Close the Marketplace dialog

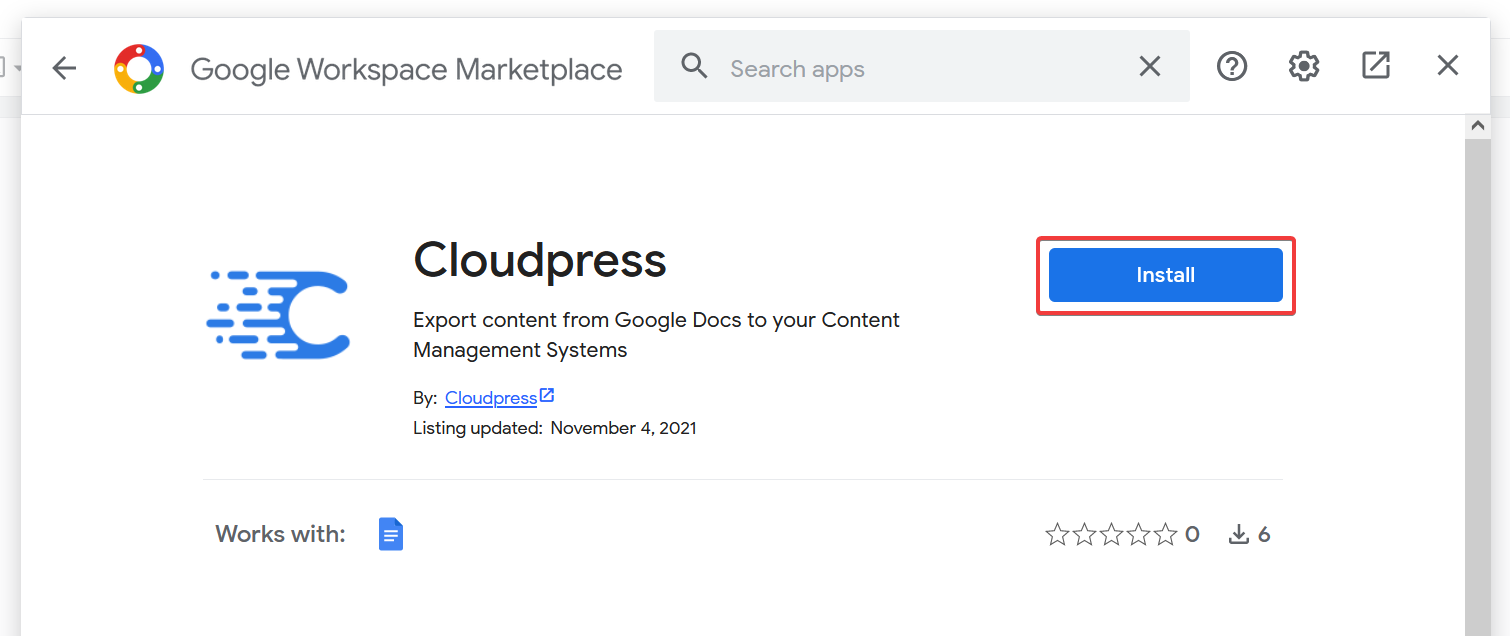point(1448,66)
